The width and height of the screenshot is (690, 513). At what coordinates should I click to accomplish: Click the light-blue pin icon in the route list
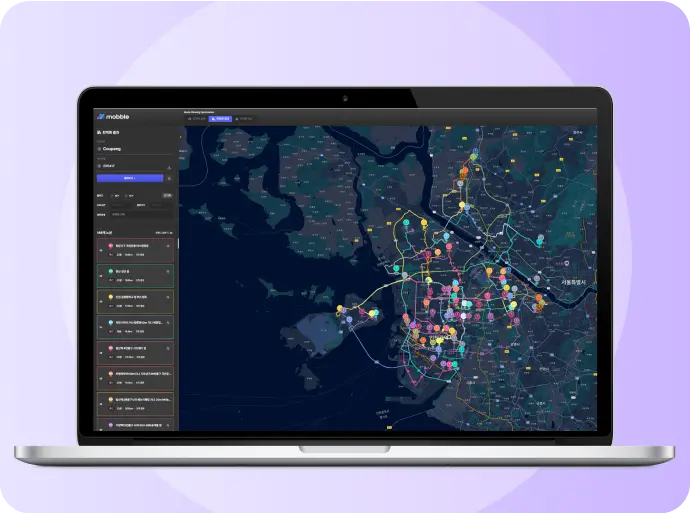[x=111, y=322]
